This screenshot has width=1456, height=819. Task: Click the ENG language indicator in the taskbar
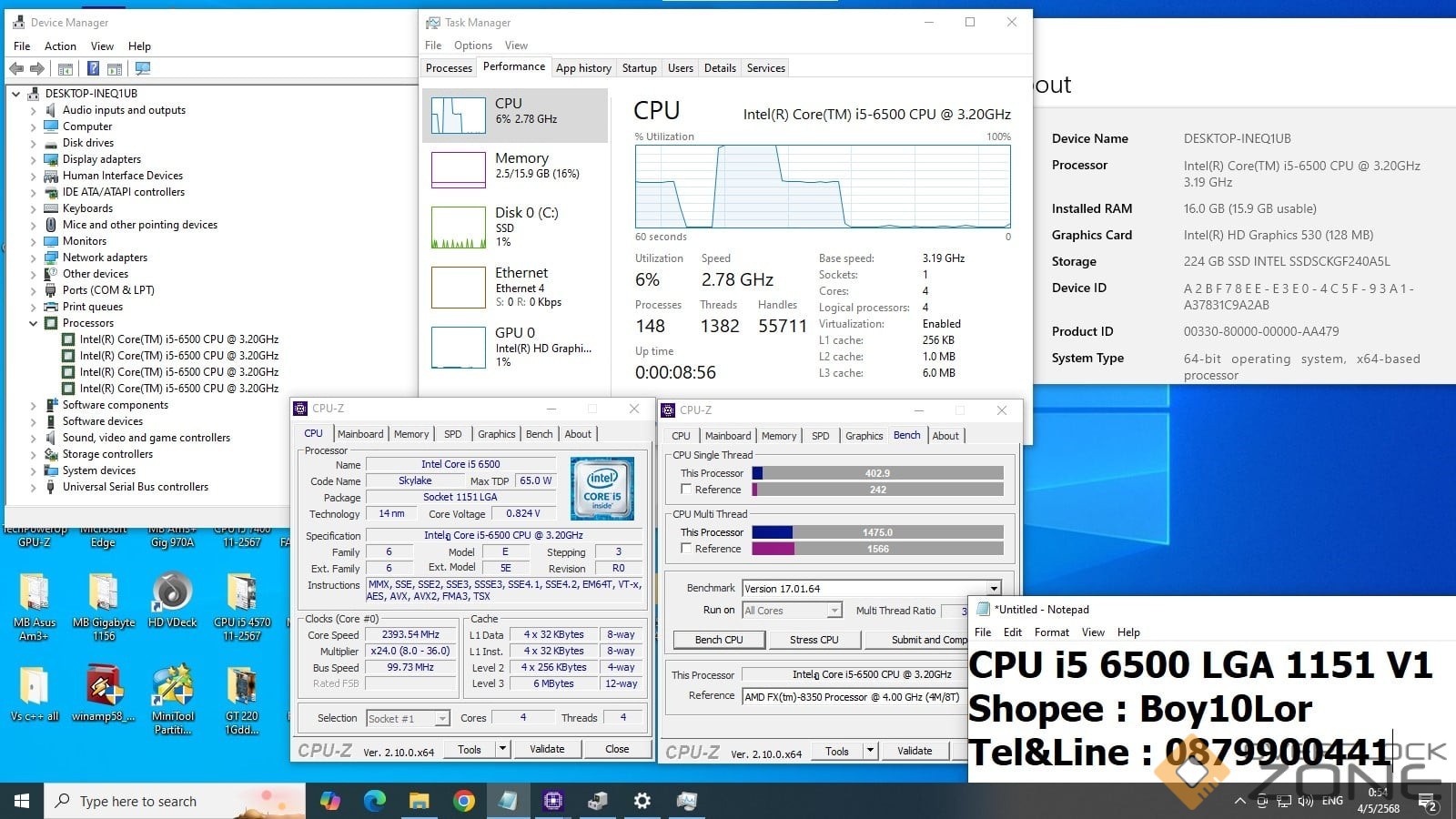tap(1332, 801)
